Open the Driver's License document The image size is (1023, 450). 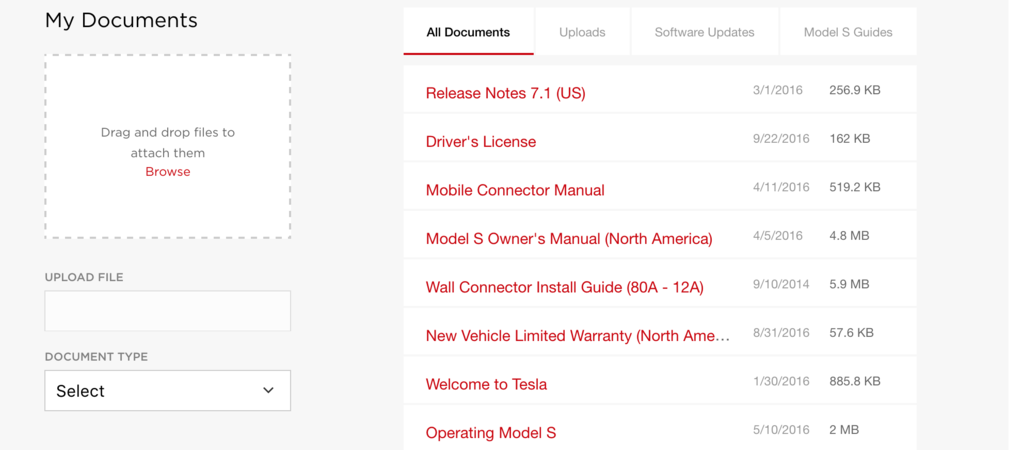point(481,142)
